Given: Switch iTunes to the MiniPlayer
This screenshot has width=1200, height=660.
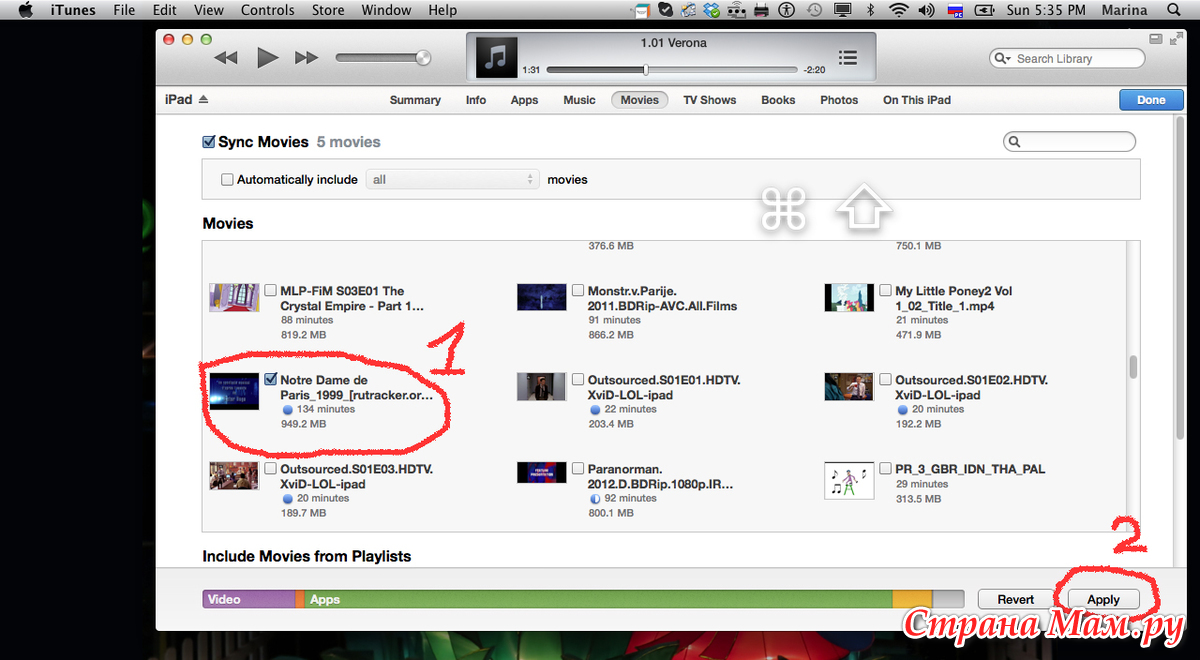Looking at the screenshot, I should tap(1156, 39).
